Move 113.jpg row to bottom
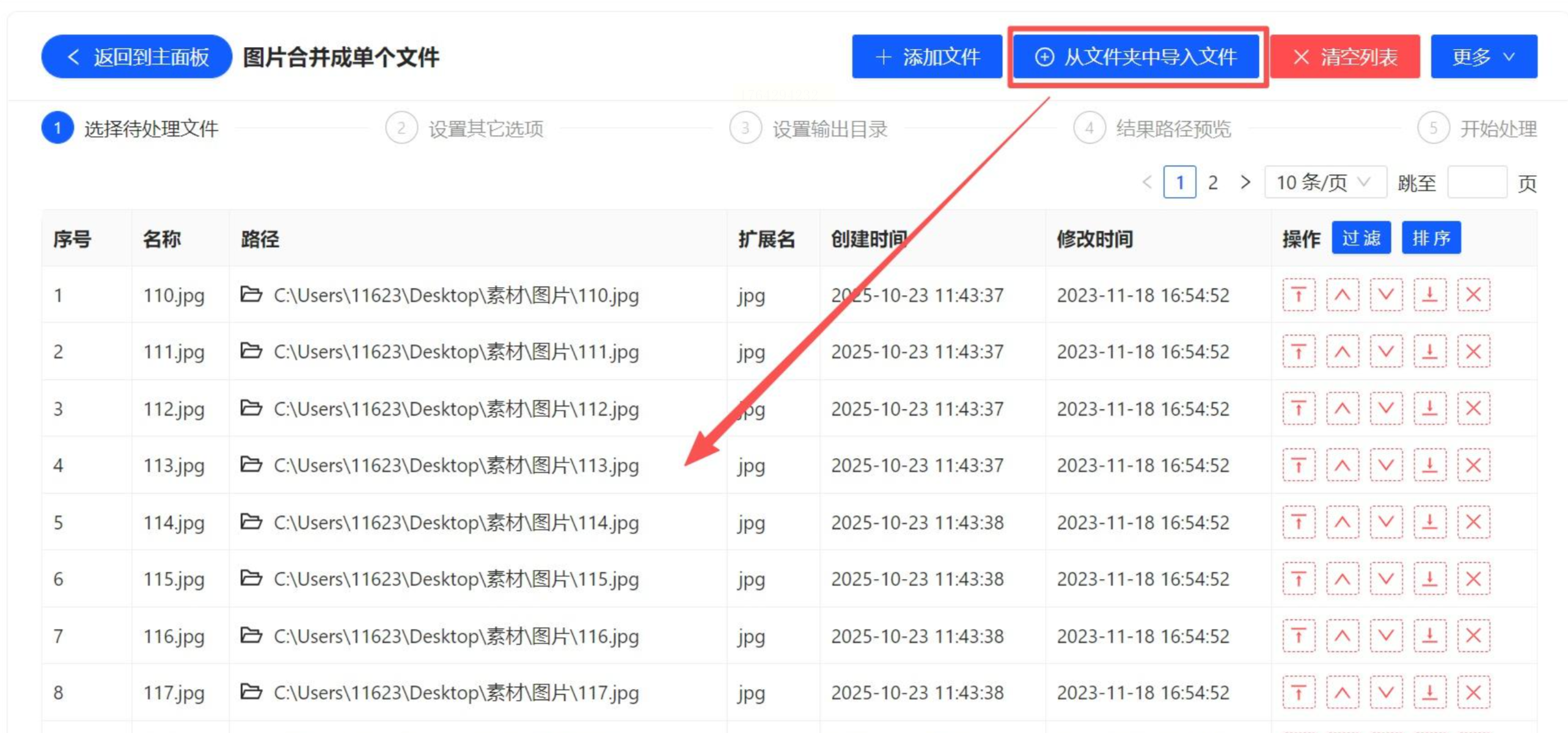1568x733 pixels. click(x=1429, y=465)
